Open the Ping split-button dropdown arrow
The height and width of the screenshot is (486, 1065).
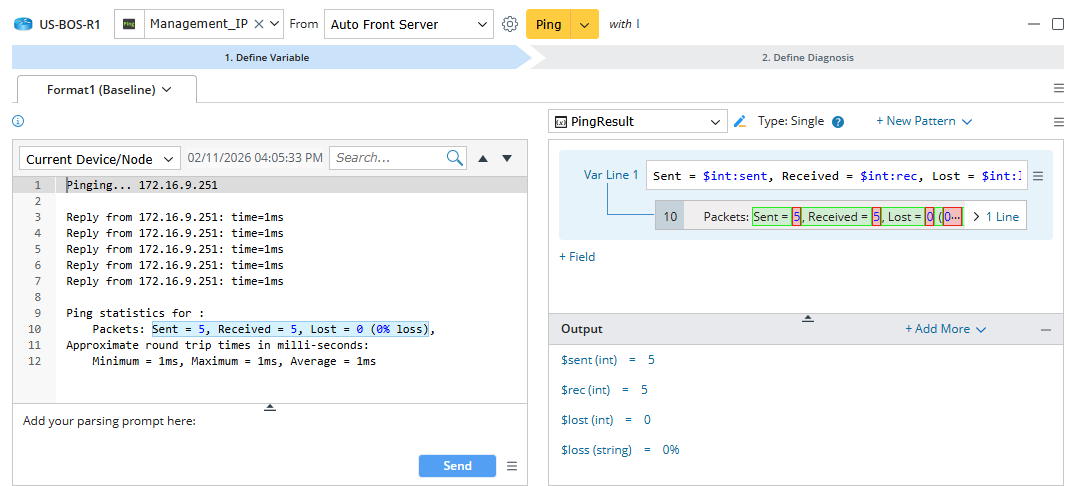click(585, 24)
